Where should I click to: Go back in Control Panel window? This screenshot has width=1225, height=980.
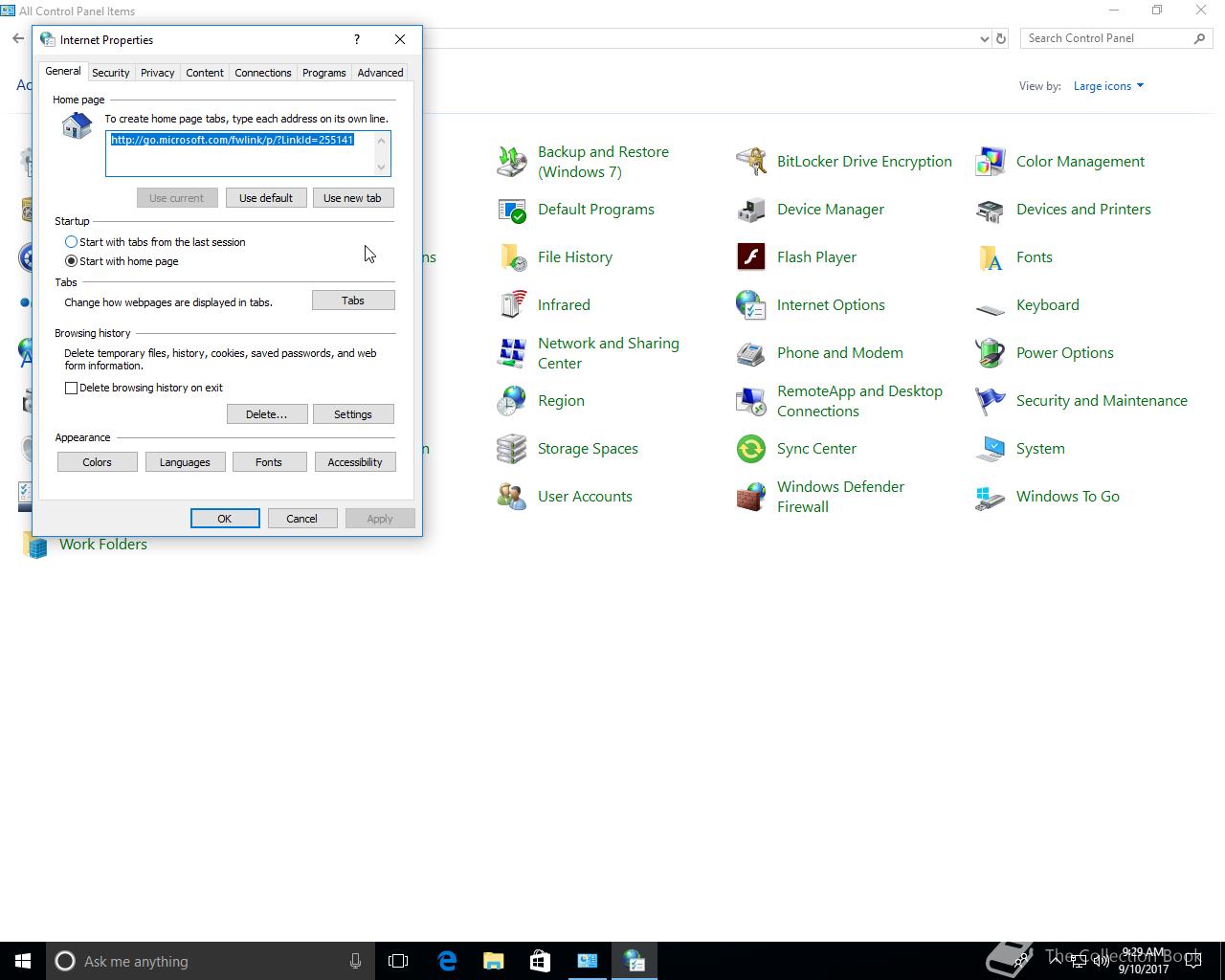pyautogui.click(x=18, y=39)
